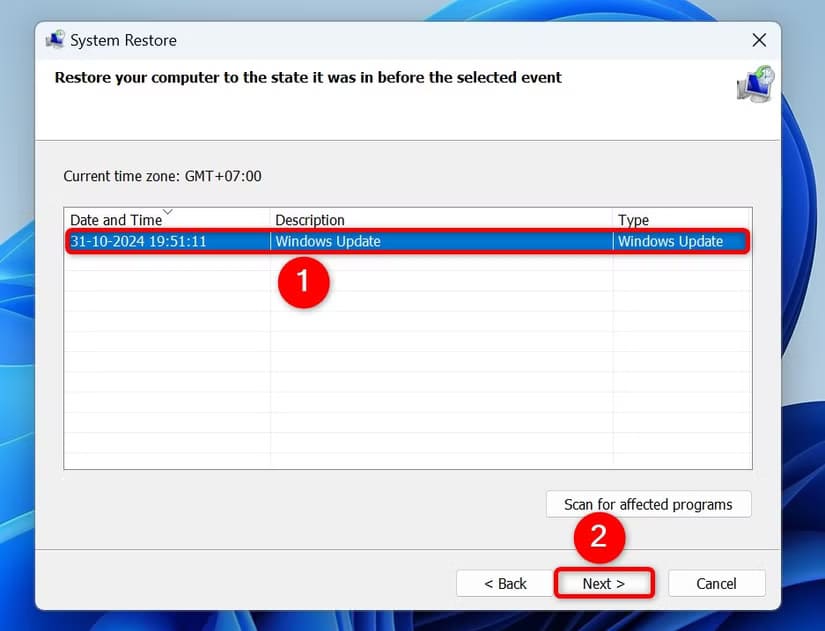This screenshot has height=631, width=825.
Task: Click the Type column header
Action: [x=681, y=219]
